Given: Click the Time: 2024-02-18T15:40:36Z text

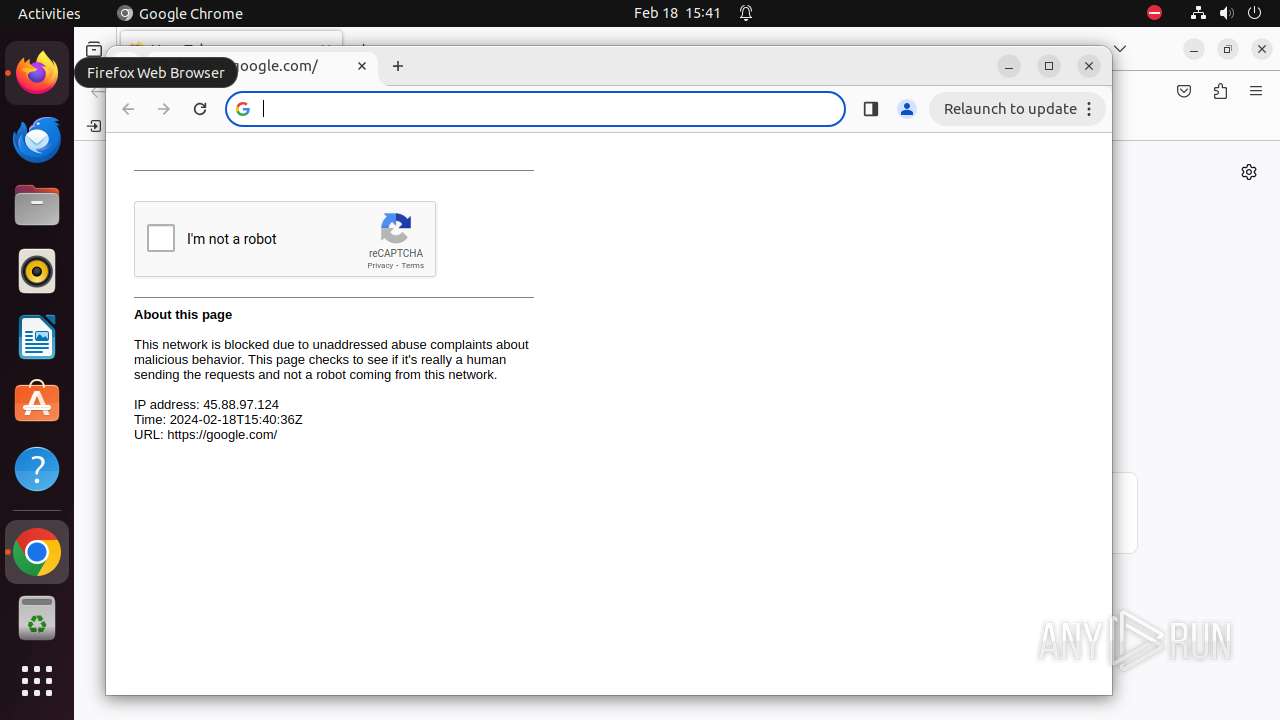Looking at the screenshot, I should 218,420.
